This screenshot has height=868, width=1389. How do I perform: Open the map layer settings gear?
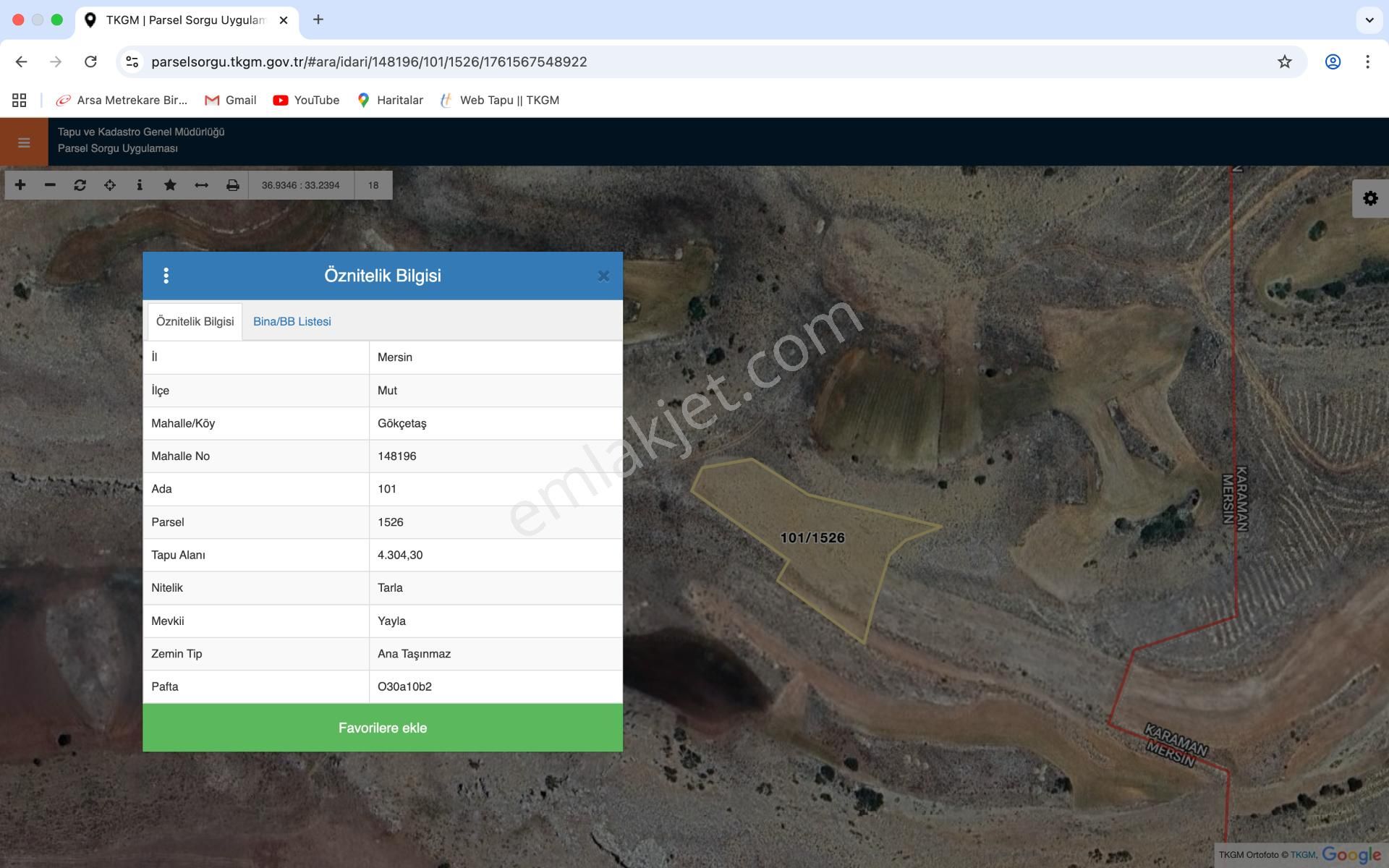click(1369, 197)
